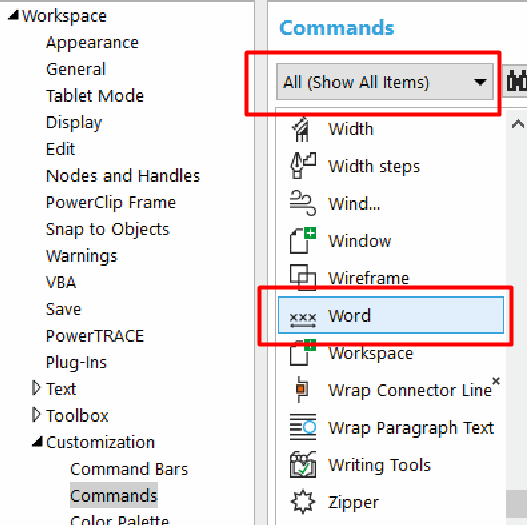Select PowerClip Frame option
Screen dimensions: 527x525
(x=111, y=203)
